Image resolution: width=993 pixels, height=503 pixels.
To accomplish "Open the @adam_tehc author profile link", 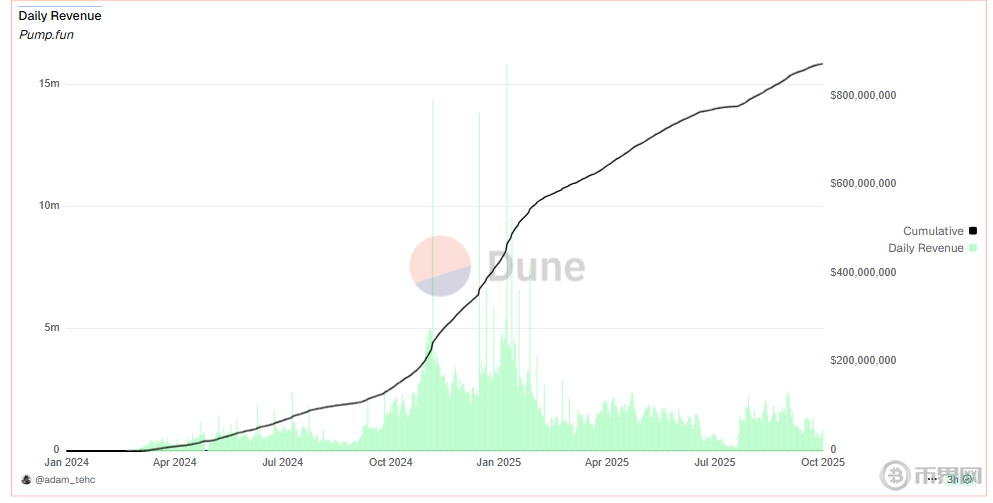I will click(x=65, y=480).
